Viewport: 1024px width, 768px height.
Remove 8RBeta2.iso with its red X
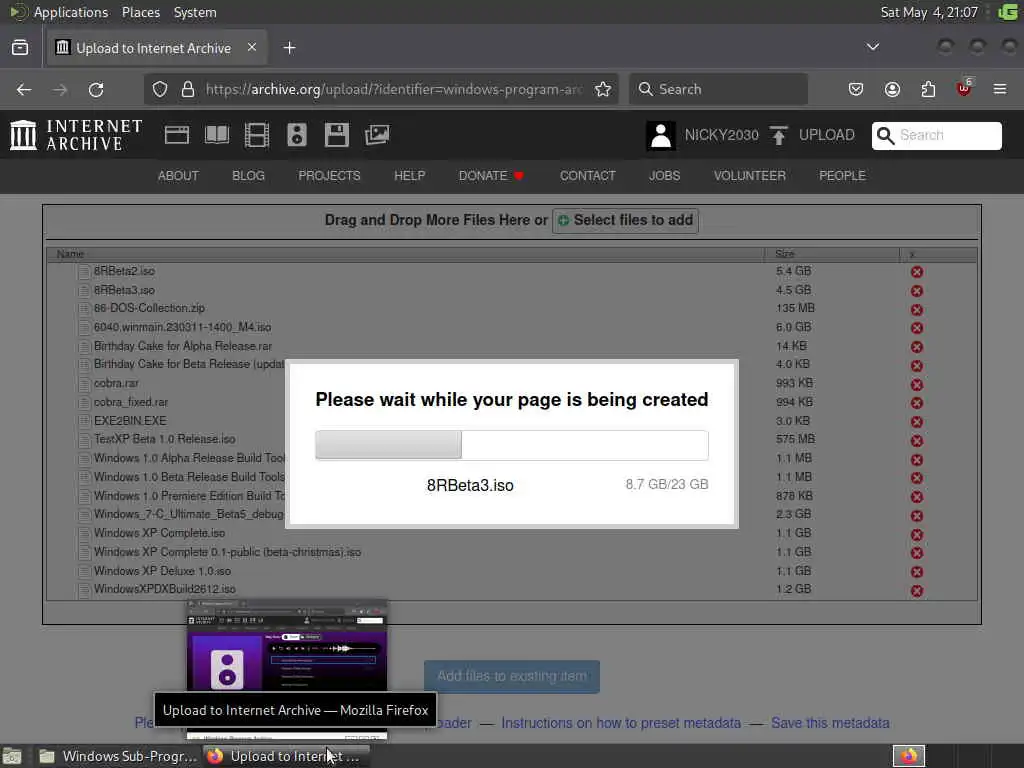pos(917,272)
